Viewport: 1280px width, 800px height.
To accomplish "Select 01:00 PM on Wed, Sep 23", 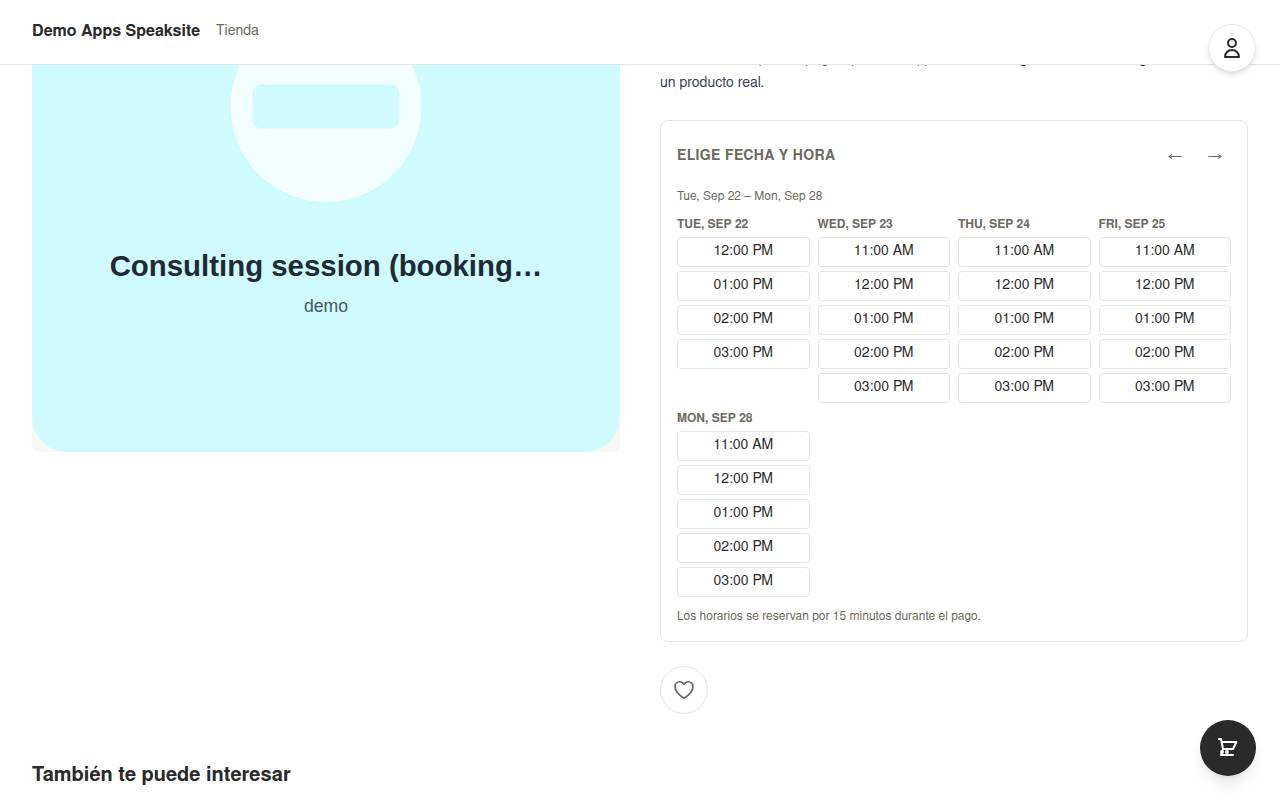I will click(884, 319).
